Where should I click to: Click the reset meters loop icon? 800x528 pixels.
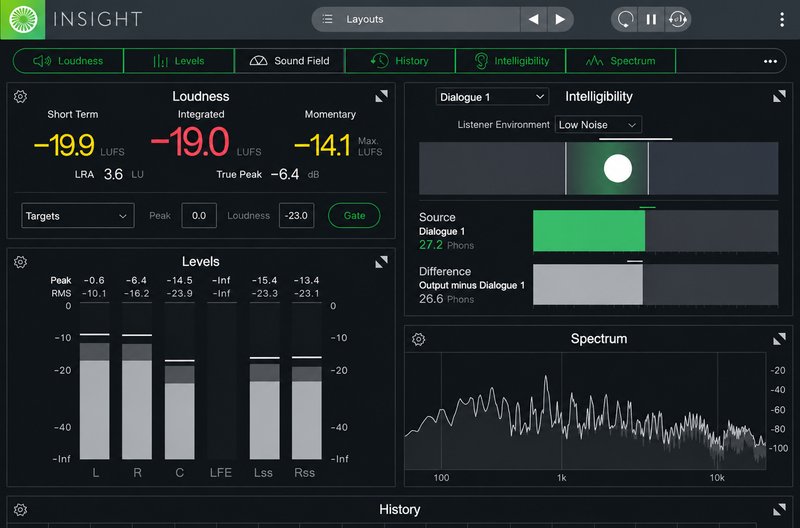click(625, 19)
